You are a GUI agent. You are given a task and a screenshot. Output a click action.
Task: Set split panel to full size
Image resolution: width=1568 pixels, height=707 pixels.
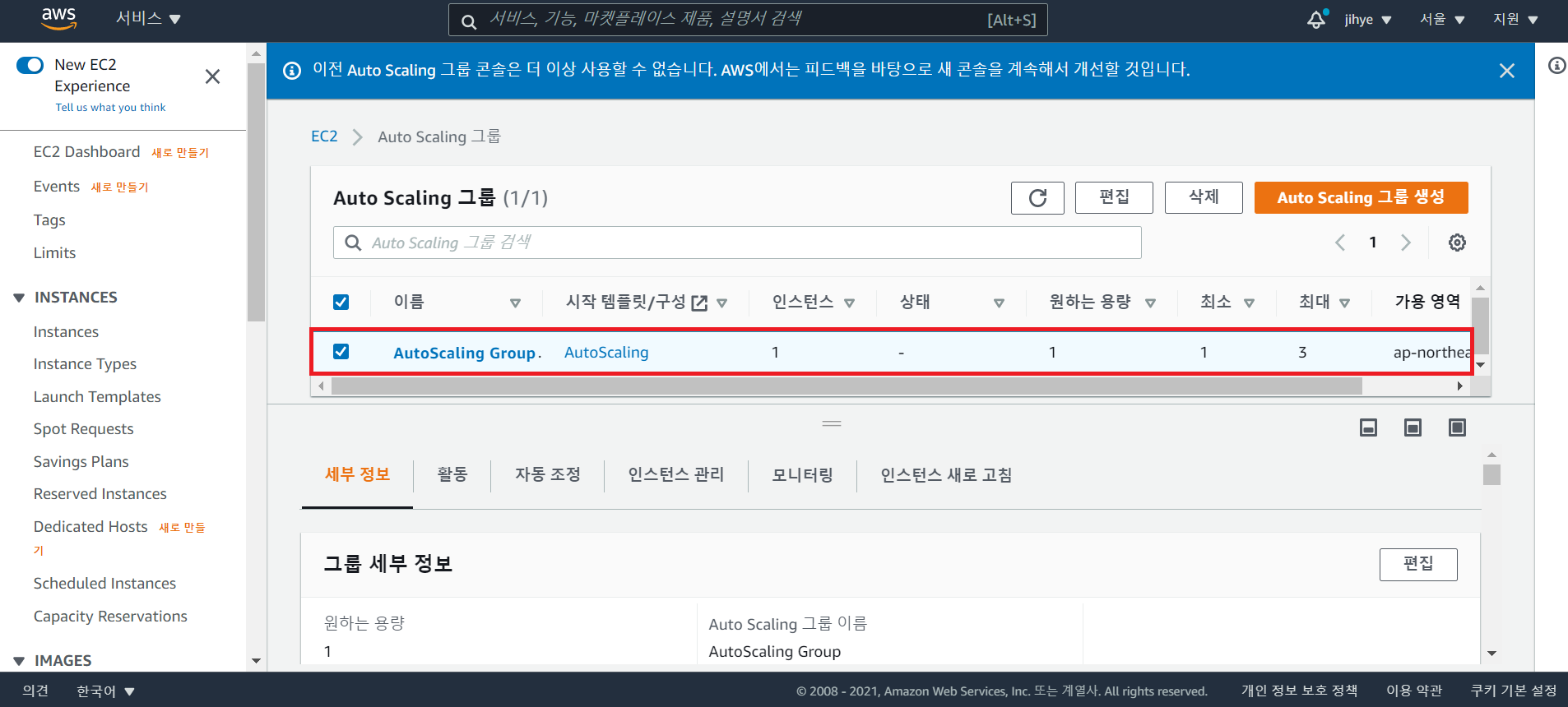tap(1457, 427)
